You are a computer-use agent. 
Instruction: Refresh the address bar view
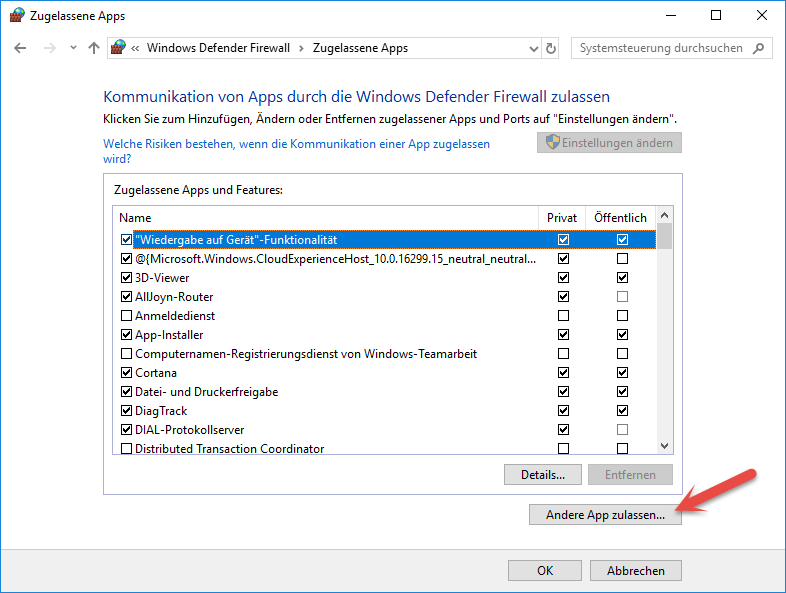(x=550, y=48)
